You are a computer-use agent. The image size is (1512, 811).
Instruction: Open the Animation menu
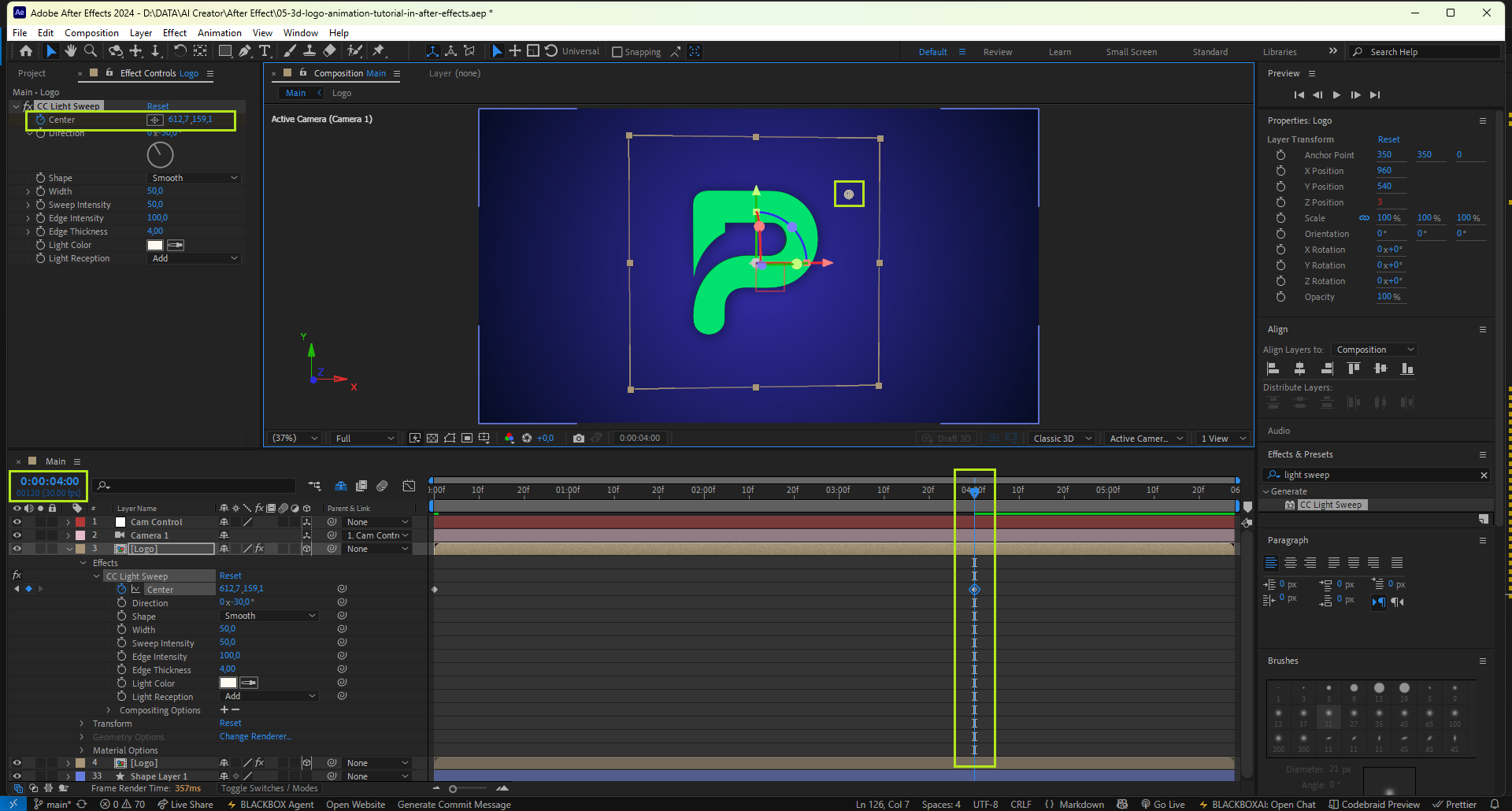coord(219,33)
